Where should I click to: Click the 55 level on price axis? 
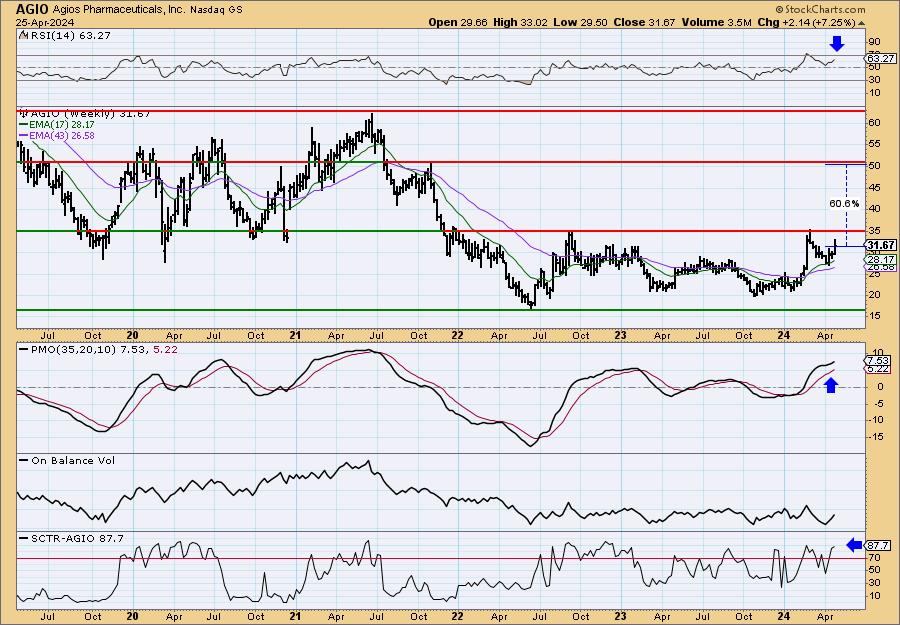tap(874, 143)
